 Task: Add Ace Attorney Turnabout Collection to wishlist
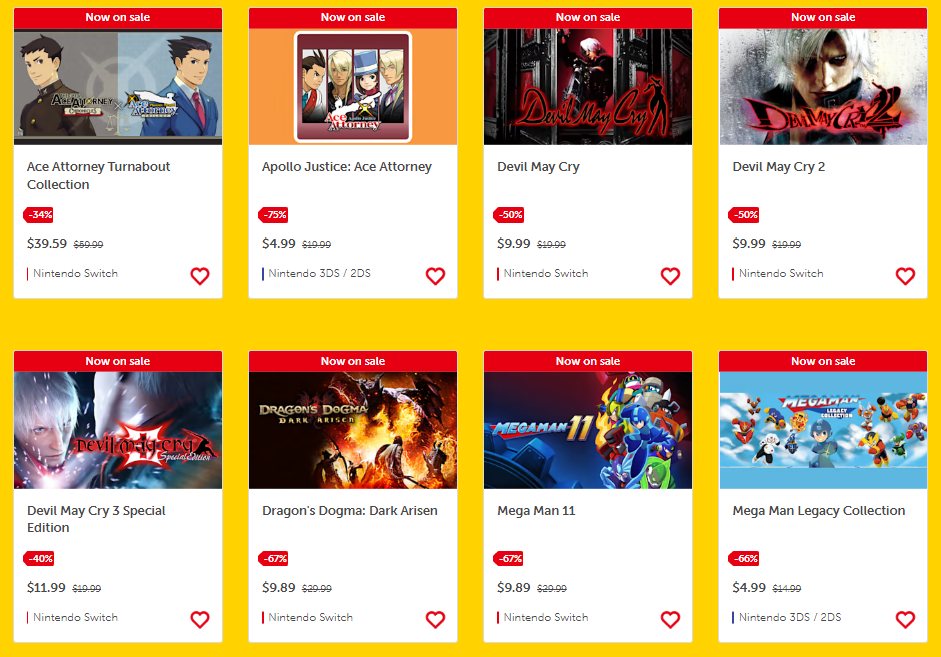(x=200, y=276)
